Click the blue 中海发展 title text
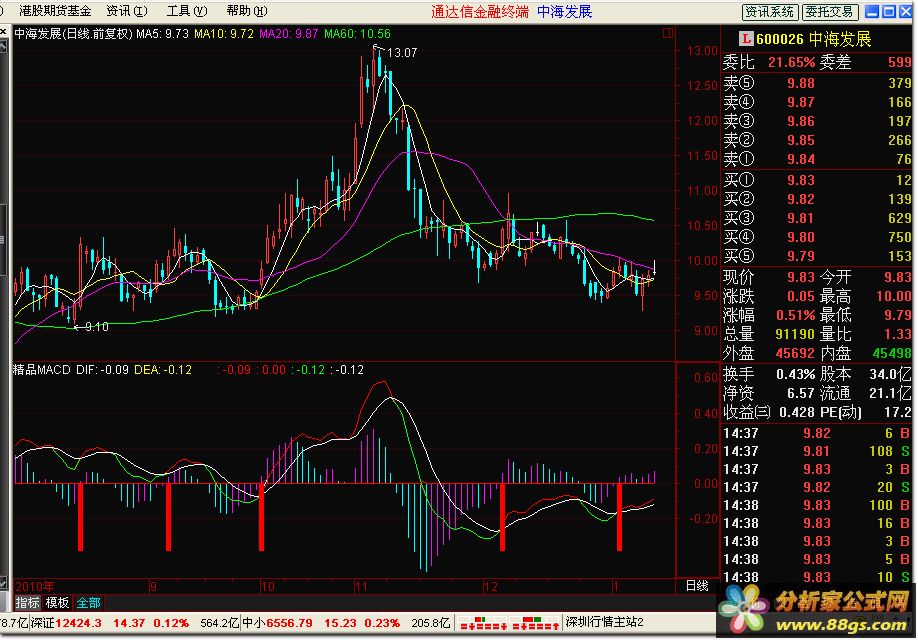Image resolution: width=918 pixels, height=640 pixels. 564,12
